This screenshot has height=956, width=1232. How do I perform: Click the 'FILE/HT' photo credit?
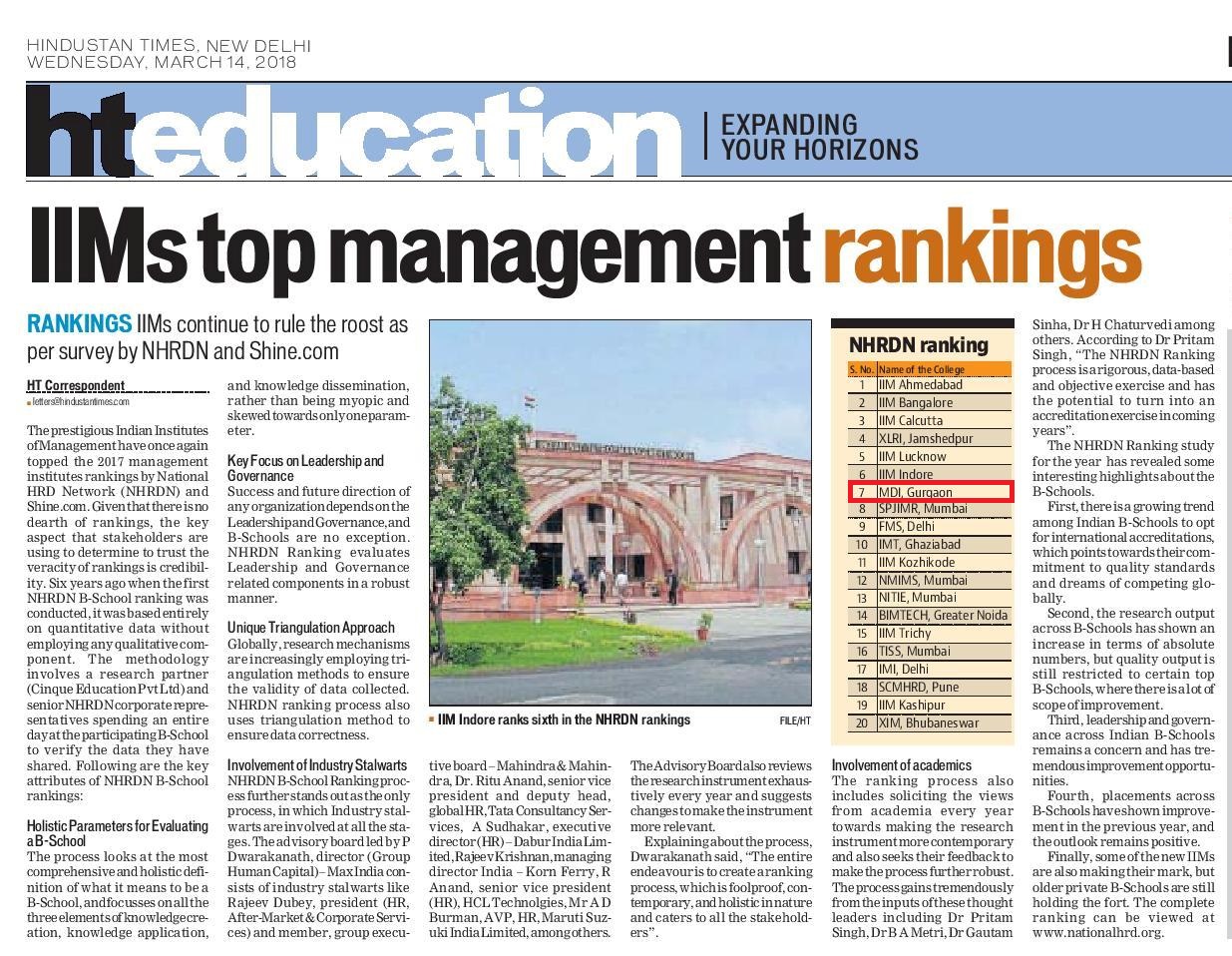[x=795, y=720]
